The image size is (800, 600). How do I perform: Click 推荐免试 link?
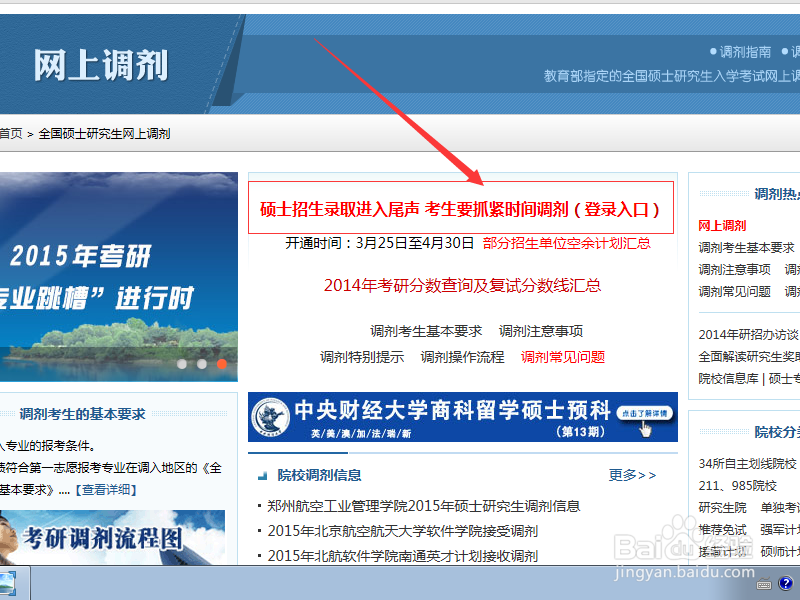pos(722,530)
